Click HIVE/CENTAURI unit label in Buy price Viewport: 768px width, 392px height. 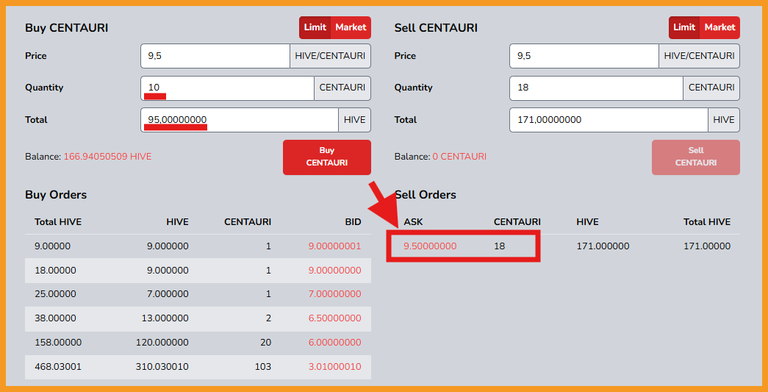click(x=330, y=56)
